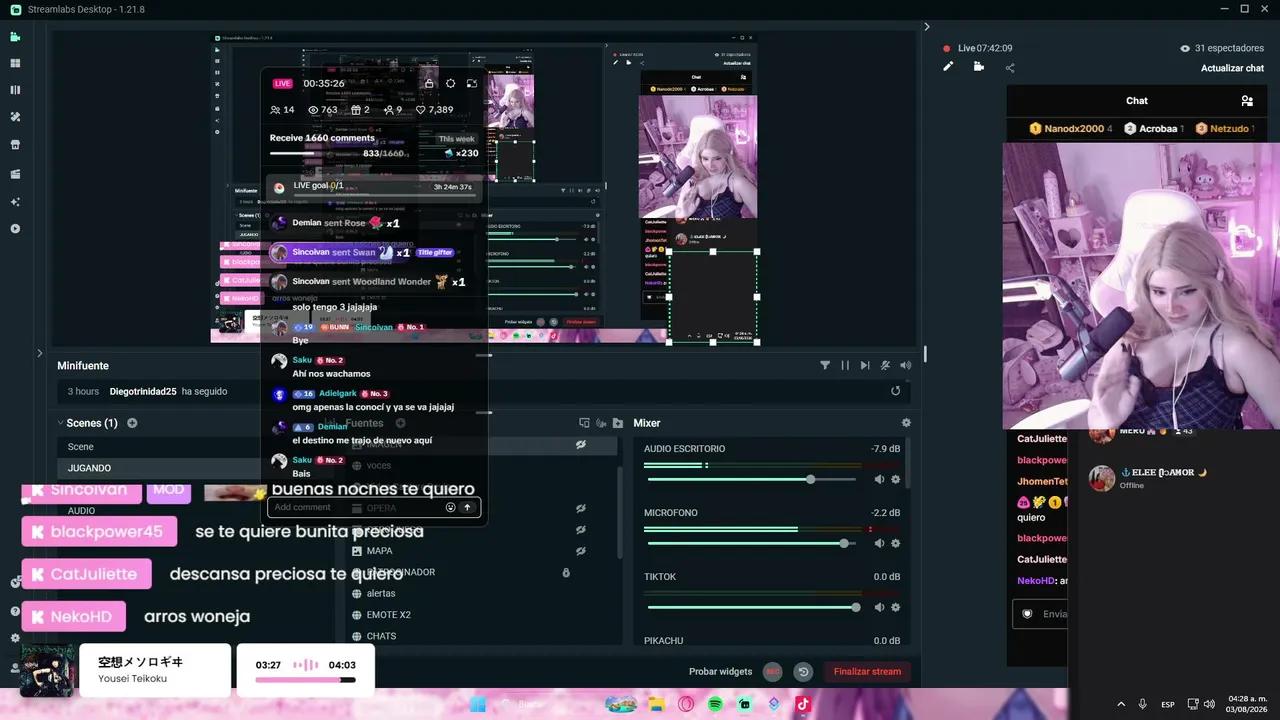Toggle visibility of the first Fuentes source
The width and height of the screenshot is (1280, 720).
click(580, 445)
